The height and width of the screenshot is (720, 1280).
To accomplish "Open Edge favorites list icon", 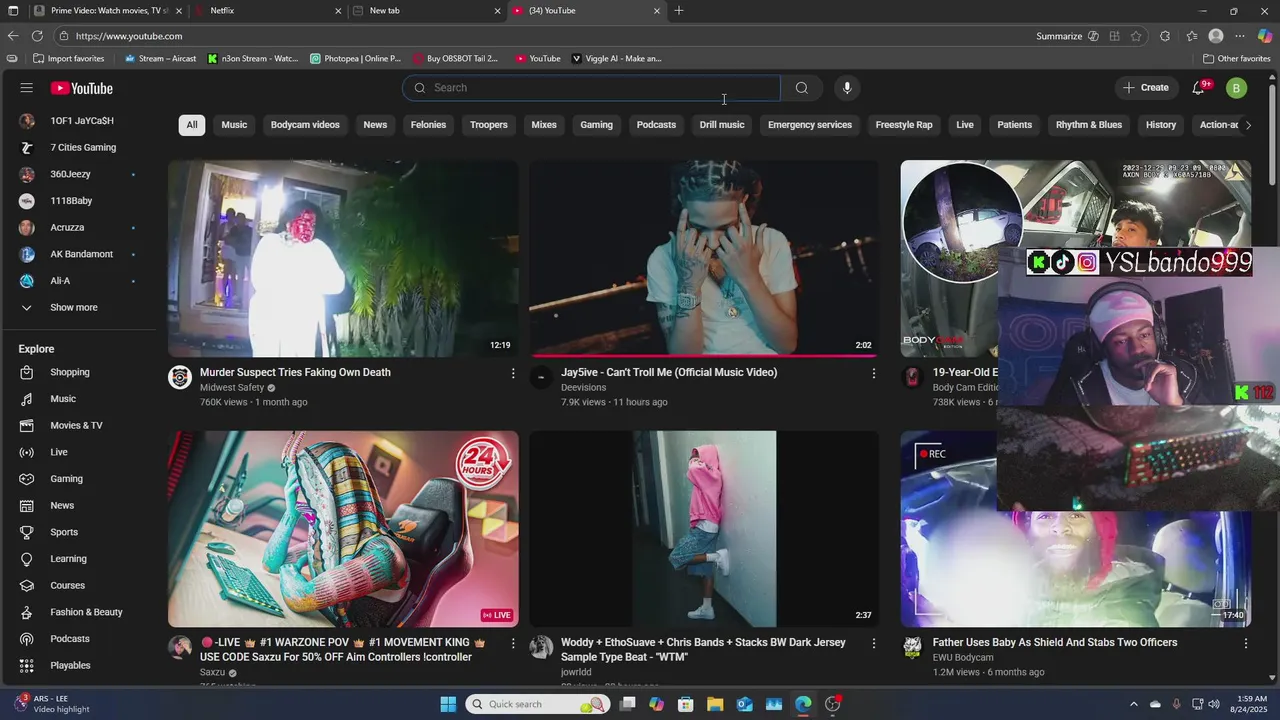I will coord(1191,36).
